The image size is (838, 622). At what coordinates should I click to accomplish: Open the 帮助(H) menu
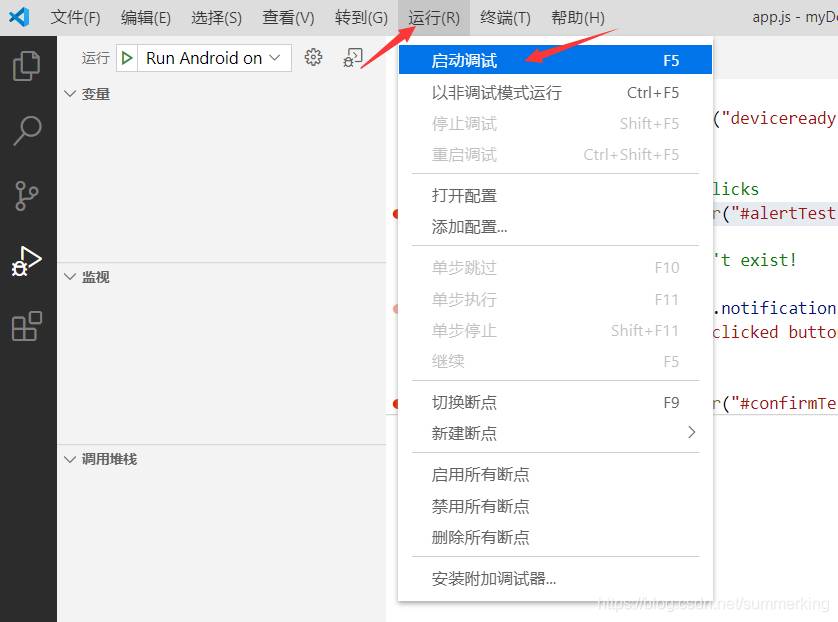click(578, 18)
